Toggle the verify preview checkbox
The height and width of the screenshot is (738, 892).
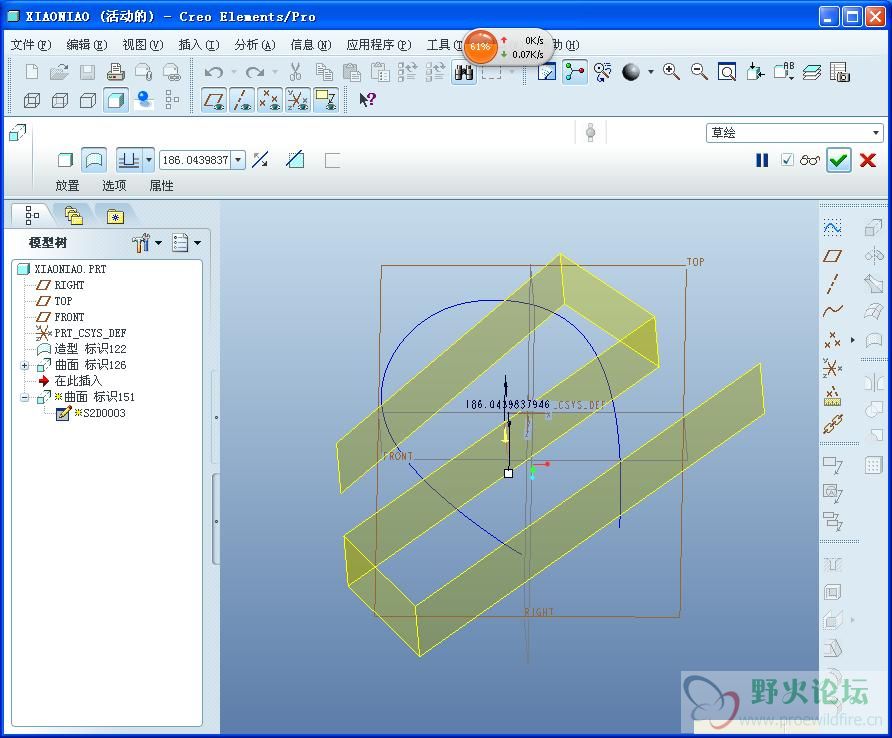(787, 160)
